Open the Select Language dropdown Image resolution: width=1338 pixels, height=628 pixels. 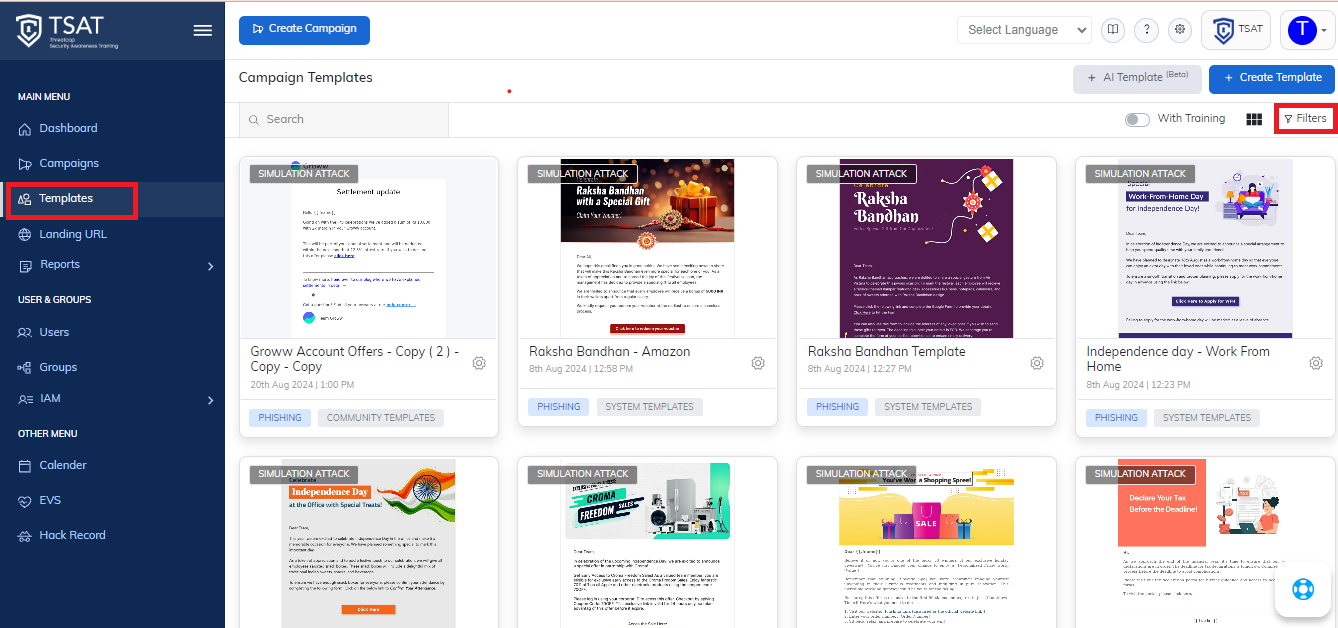coord(1024,30)
